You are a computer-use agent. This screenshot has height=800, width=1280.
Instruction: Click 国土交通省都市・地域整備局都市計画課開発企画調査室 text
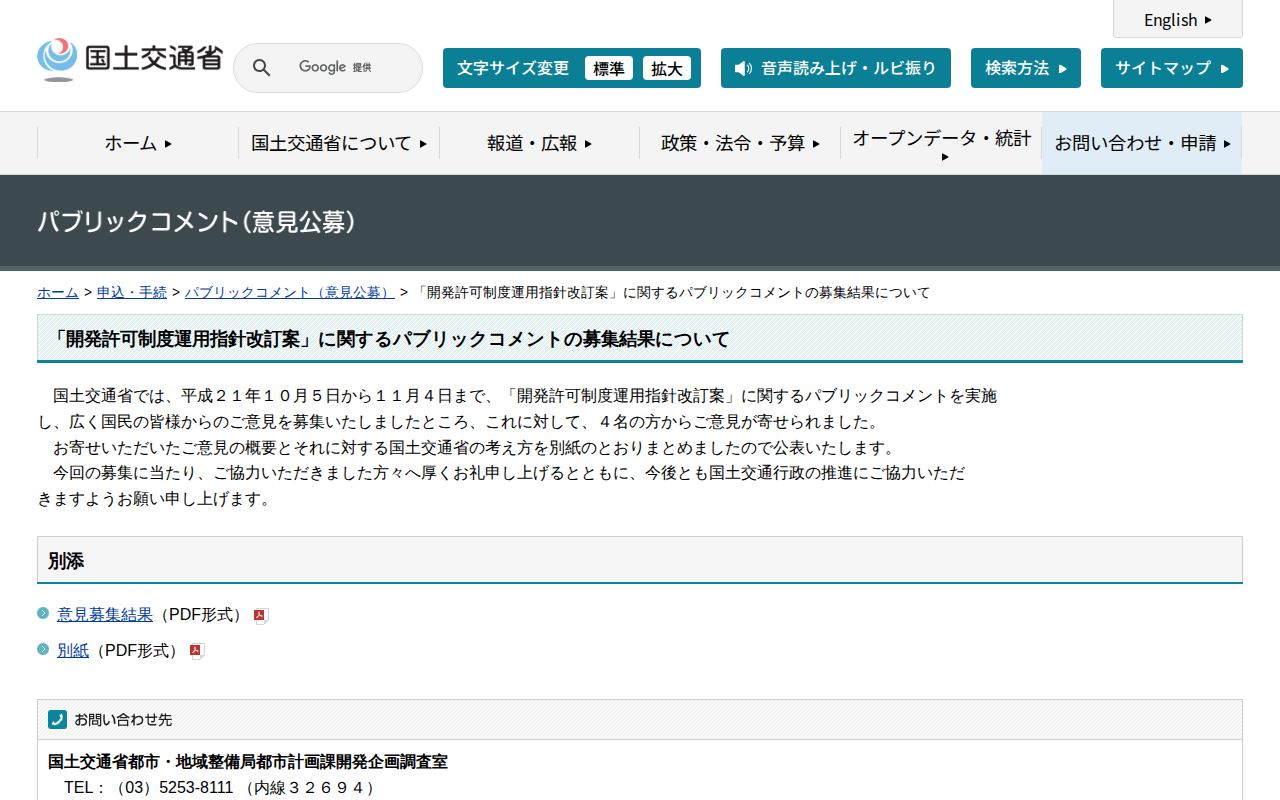click(248, 762)
